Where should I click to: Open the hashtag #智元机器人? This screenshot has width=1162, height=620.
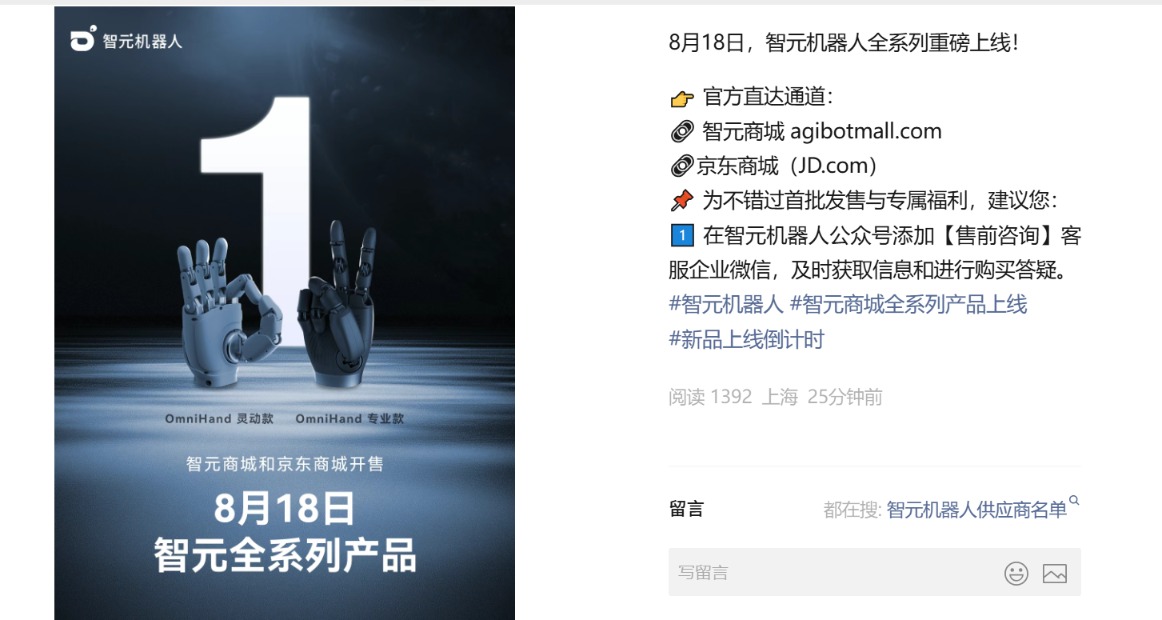point(726,304)
